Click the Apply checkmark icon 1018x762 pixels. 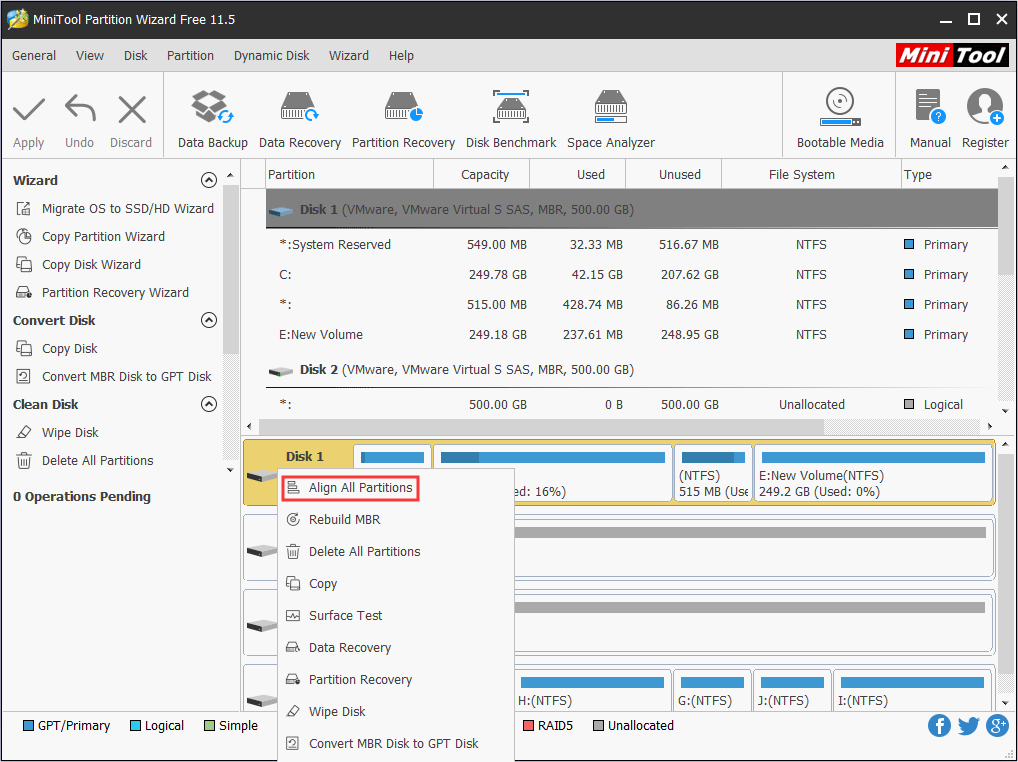29,109
